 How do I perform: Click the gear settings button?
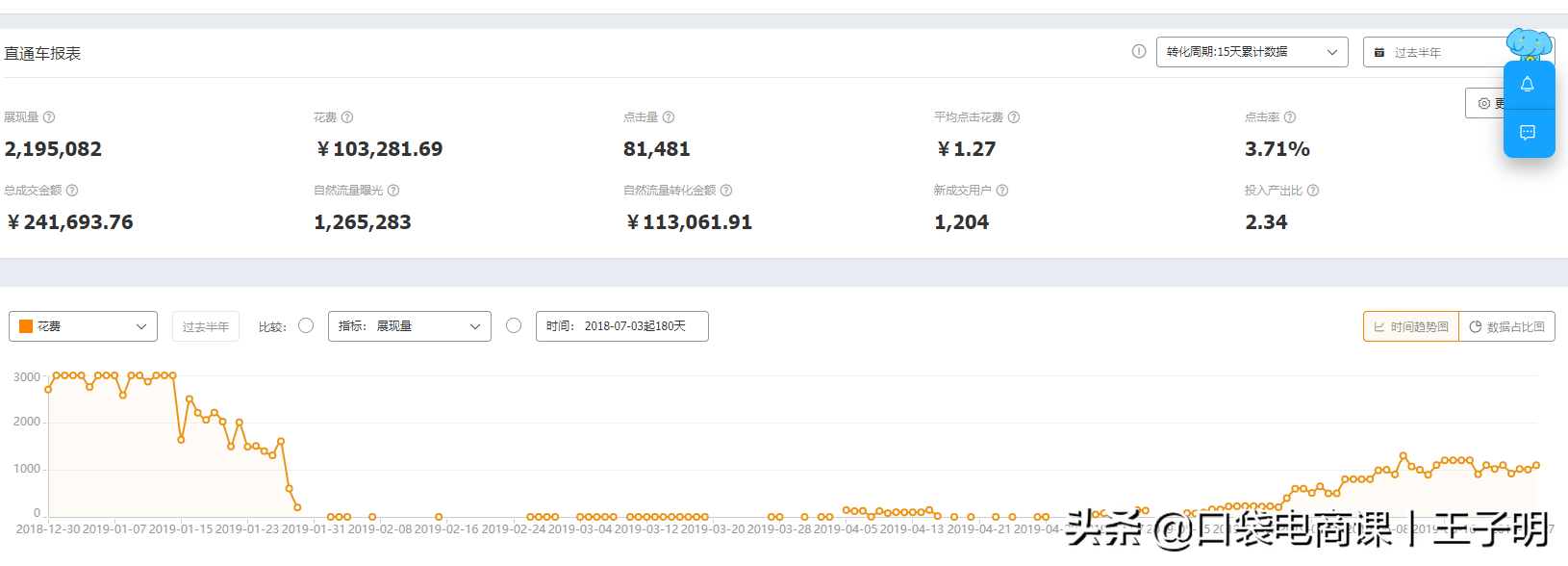pos(1486,103)
